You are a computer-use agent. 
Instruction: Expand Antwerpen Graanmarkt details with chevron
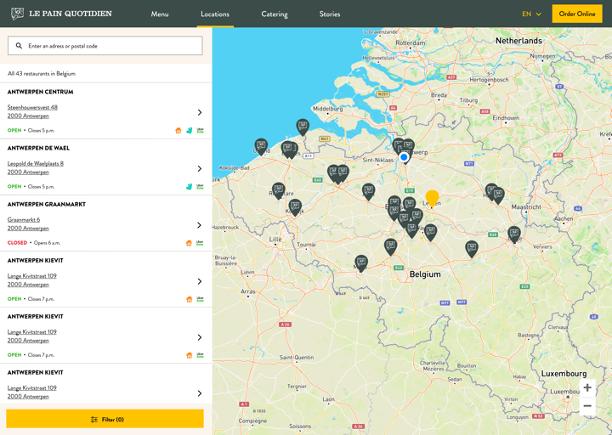[x=199, y=225]
